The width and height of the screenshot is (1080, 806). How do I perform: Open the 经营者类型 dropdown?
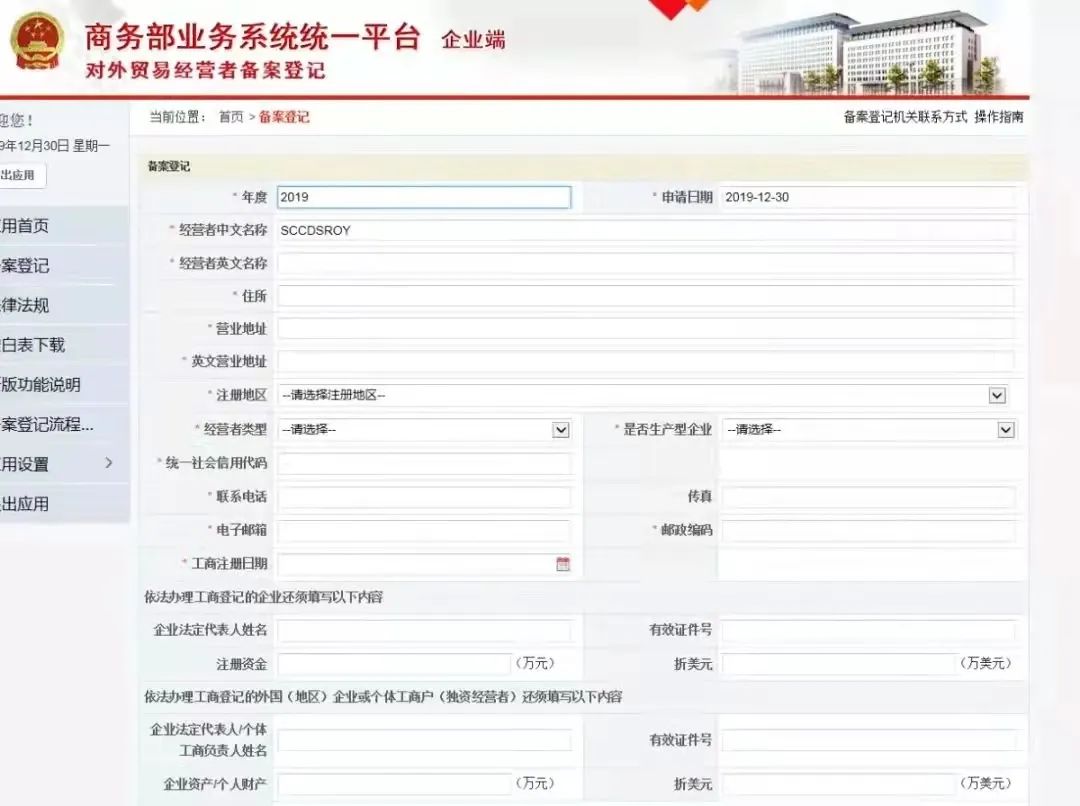point(560,430)
